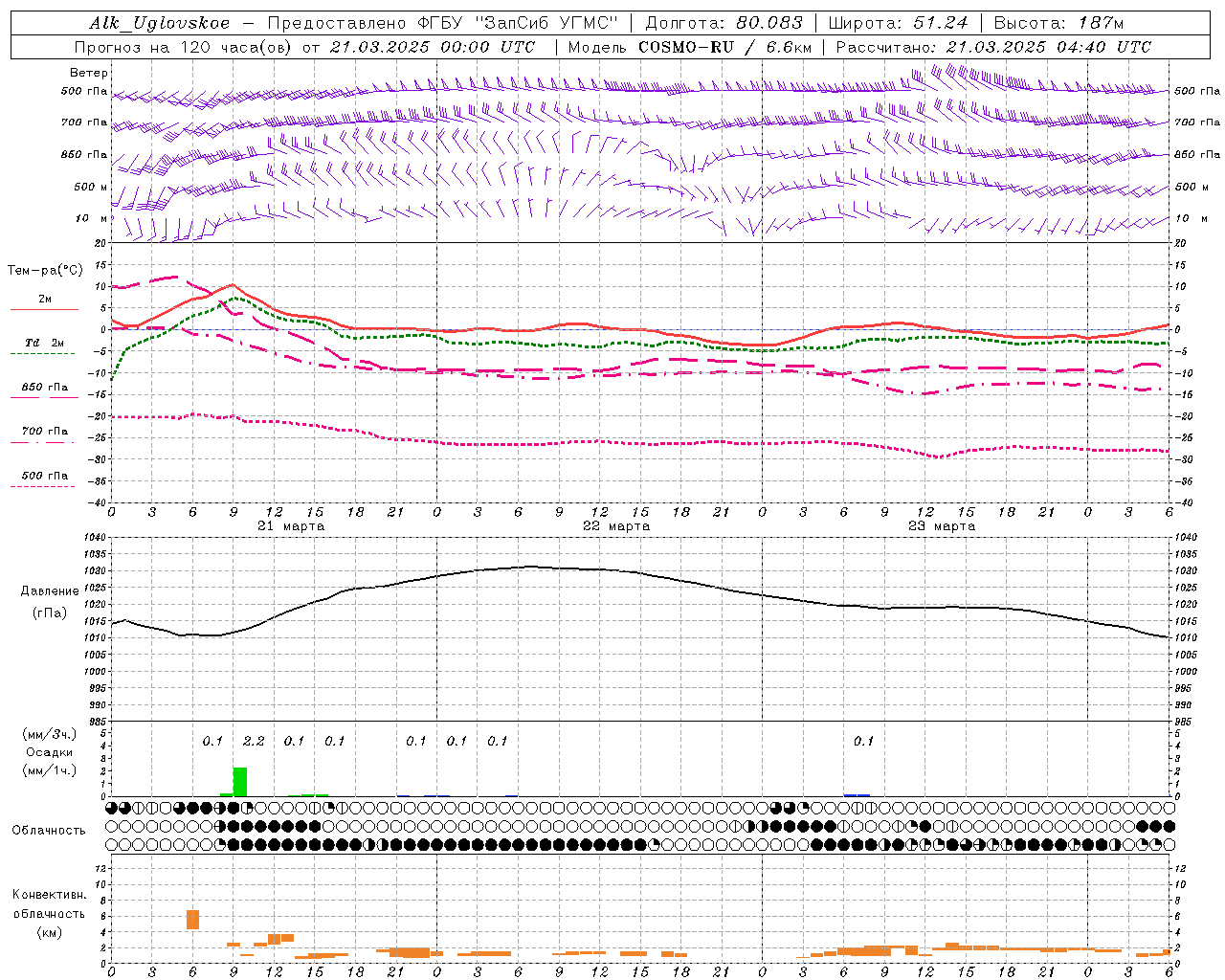Click the Широта: 51.24 value
The width and height of the screenshot is (1225, 980).
click(x=898, y=23)
